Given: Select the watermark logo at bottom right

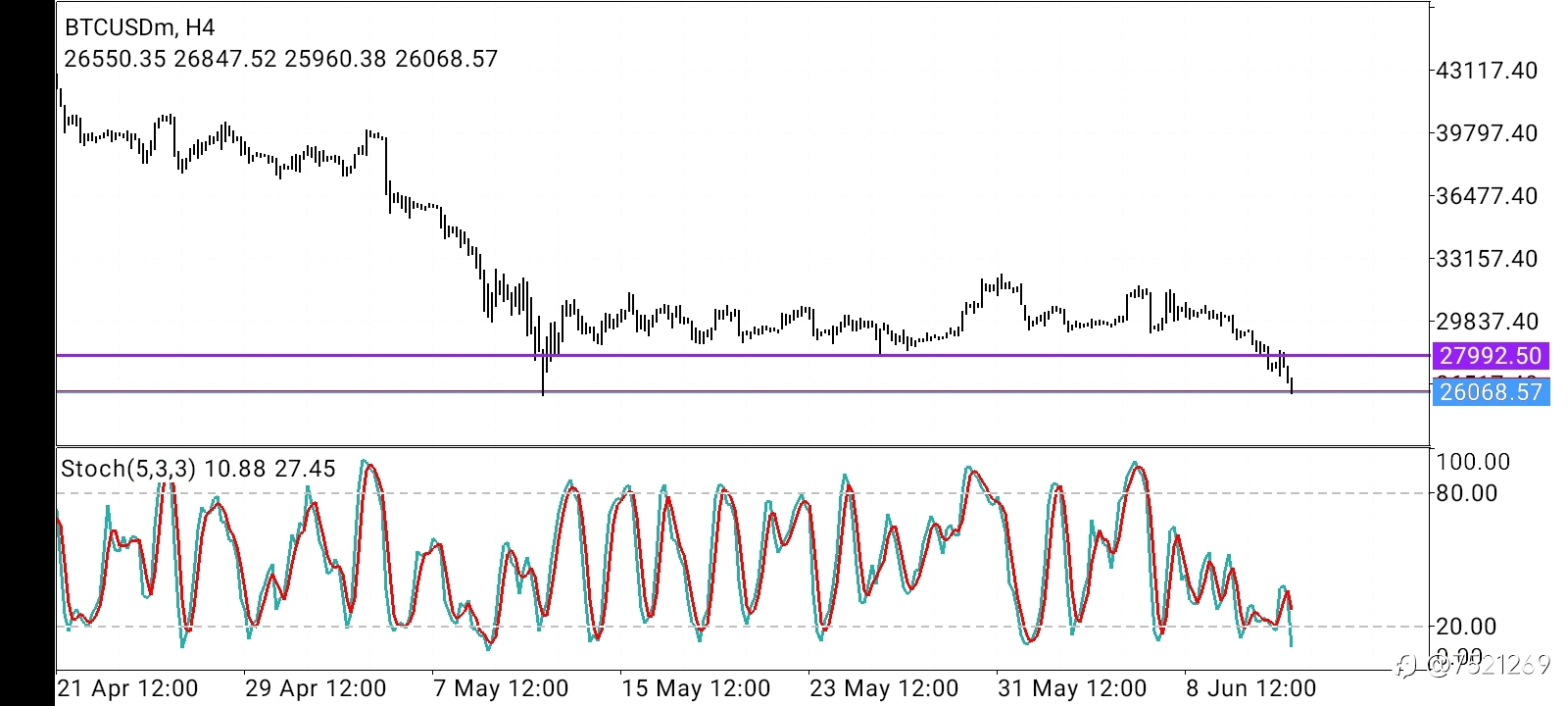Looking at the screenshot, I should (1473, 666).
